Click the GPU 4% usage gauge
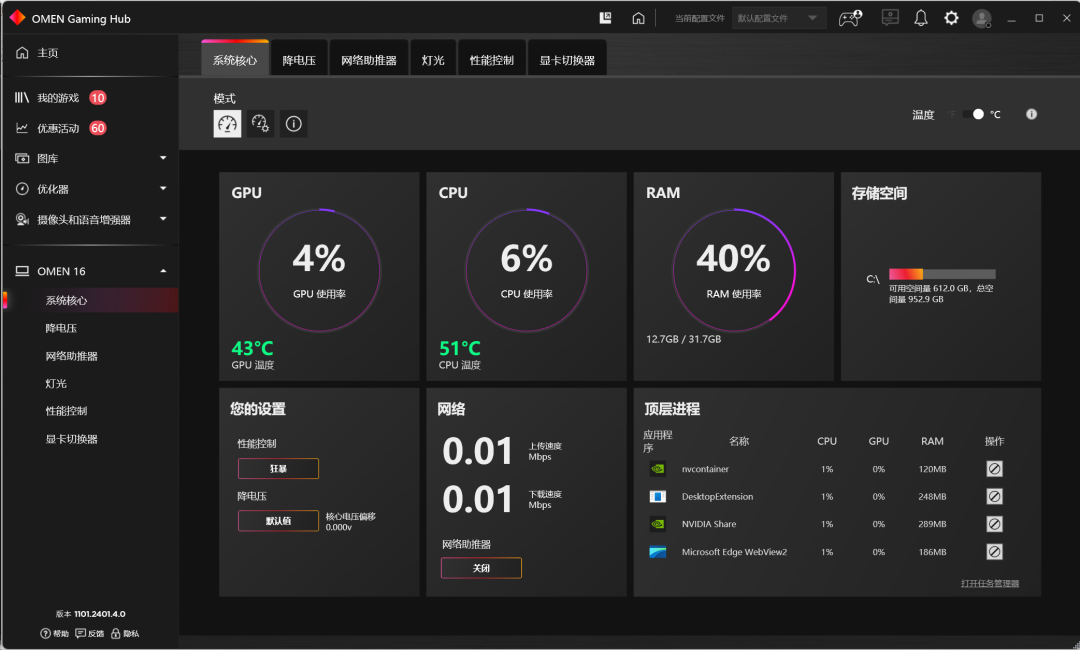Image resolution: width=1080 pixels, height=650 pixels. pos(319,271)
